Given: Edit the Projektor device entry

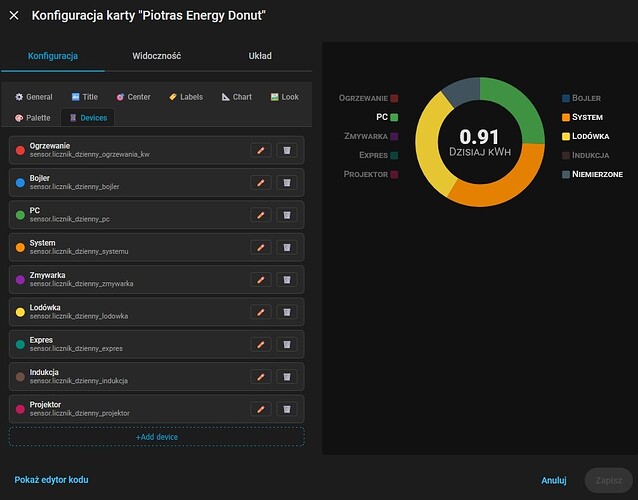Looking at the screenshot, I should (x=261, y=409).
